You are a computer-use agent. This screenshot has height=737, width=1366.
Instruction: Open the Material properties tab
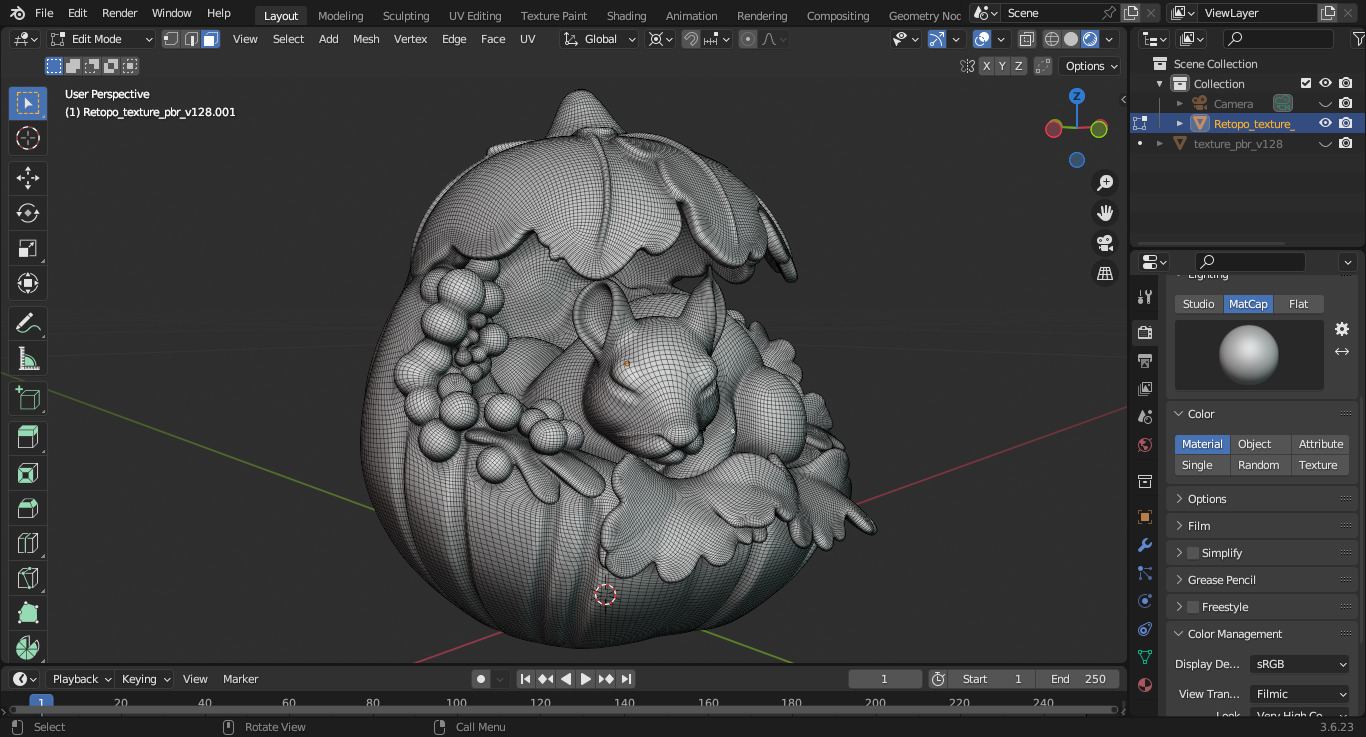click(x=1145, y=686)
